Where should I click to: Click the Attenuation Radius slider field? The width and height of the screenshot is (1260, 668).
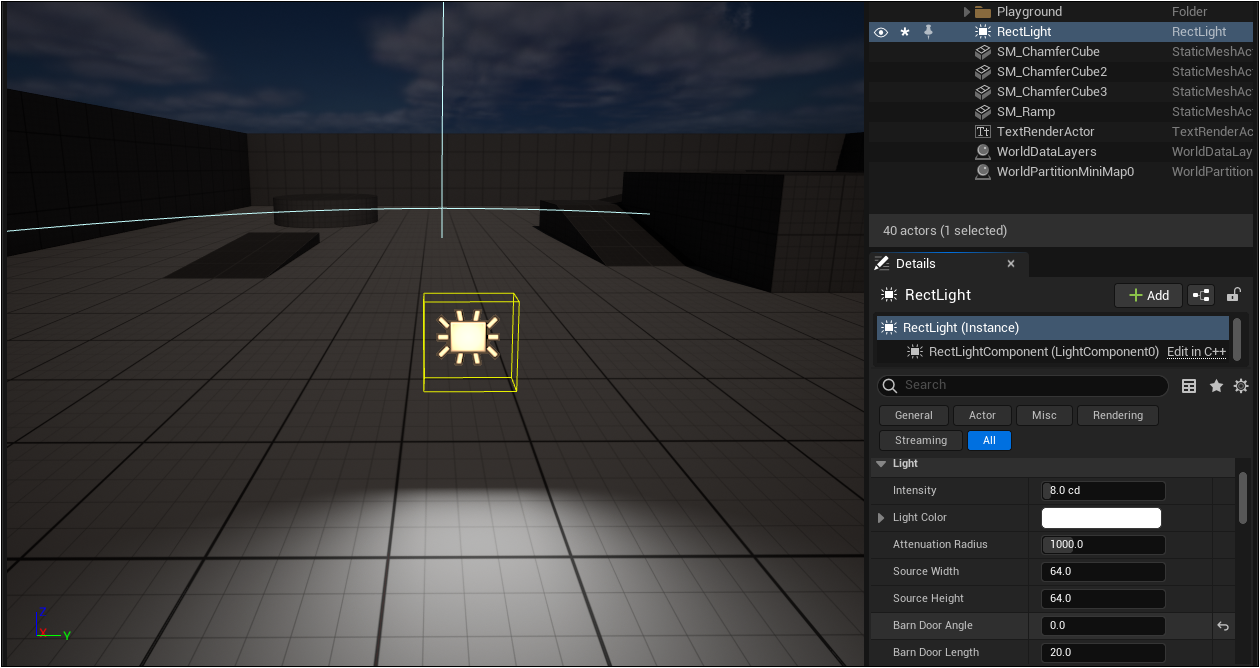(1104, 545)
